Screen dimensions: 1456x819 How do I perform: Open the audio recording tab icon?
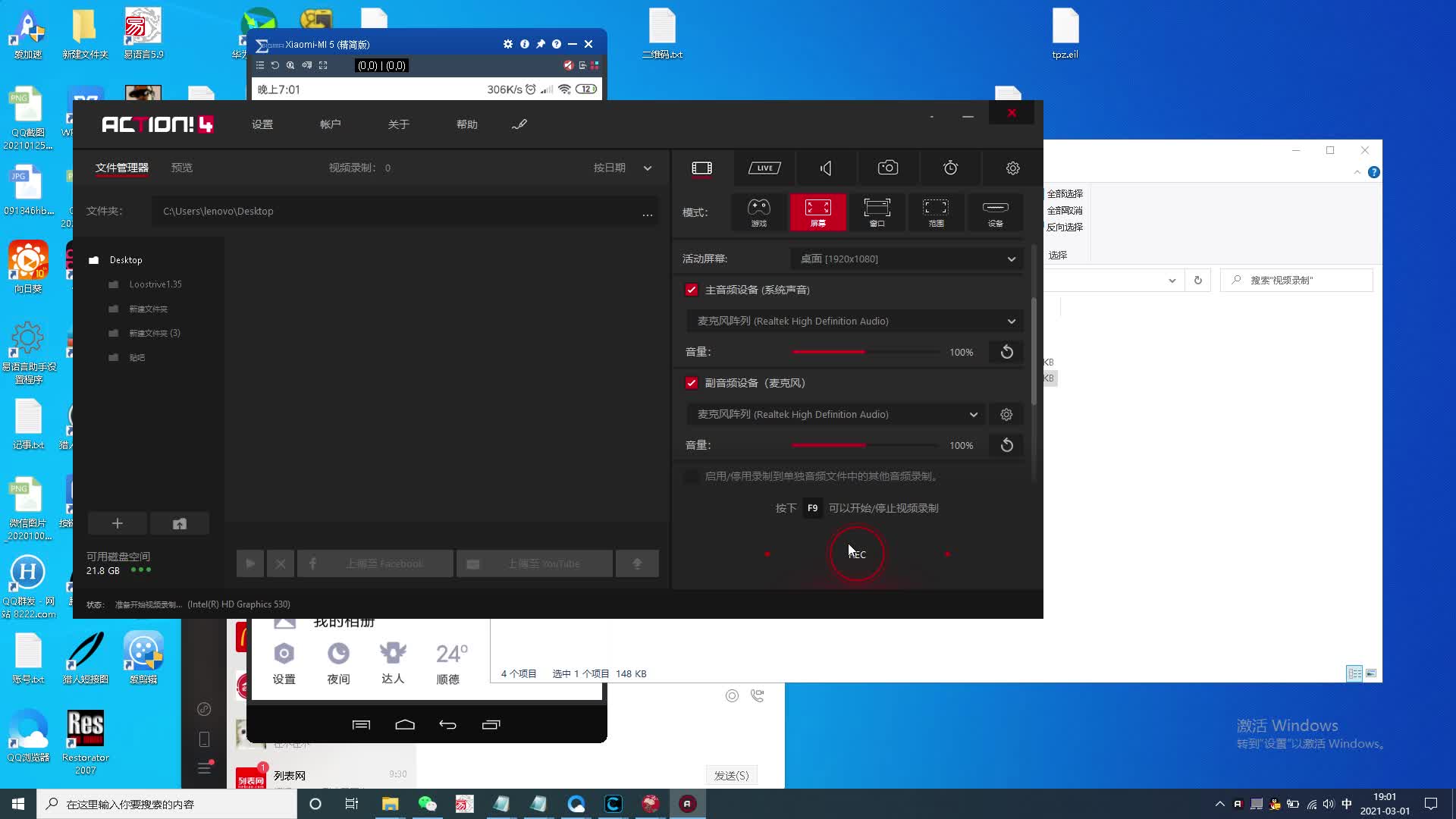pos(826,168)
